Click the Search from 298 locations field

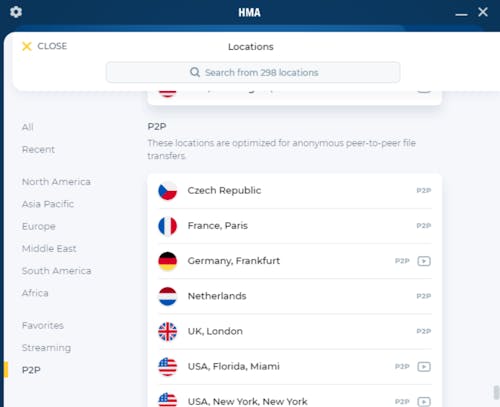pyautogui.click(x=253, y=72)
